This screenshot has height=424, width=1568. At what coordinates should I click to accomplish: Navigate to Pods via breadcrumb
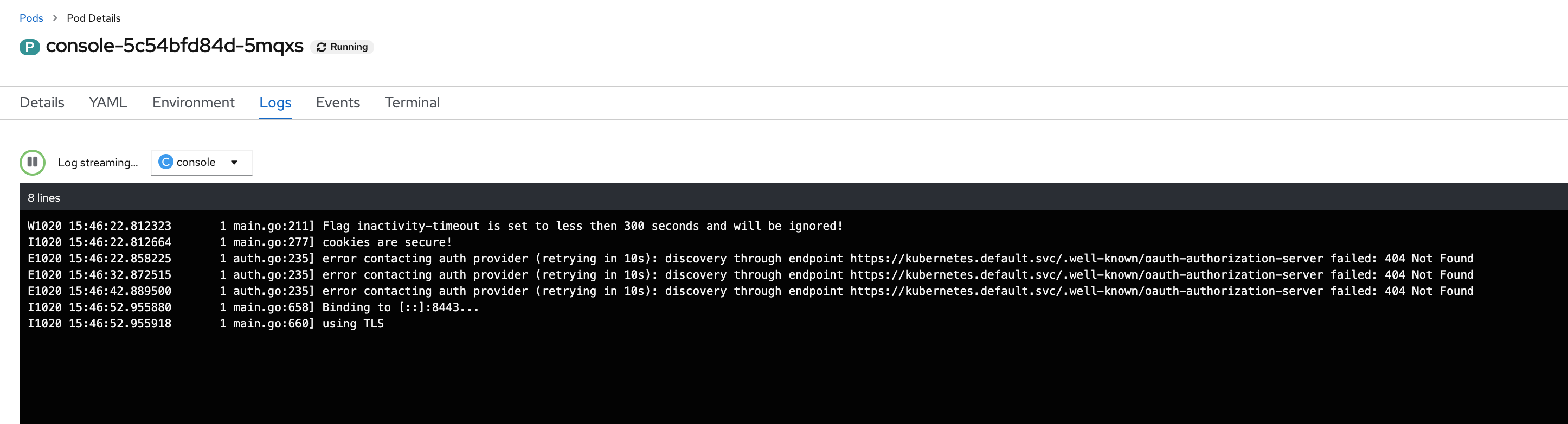[31, 18]
